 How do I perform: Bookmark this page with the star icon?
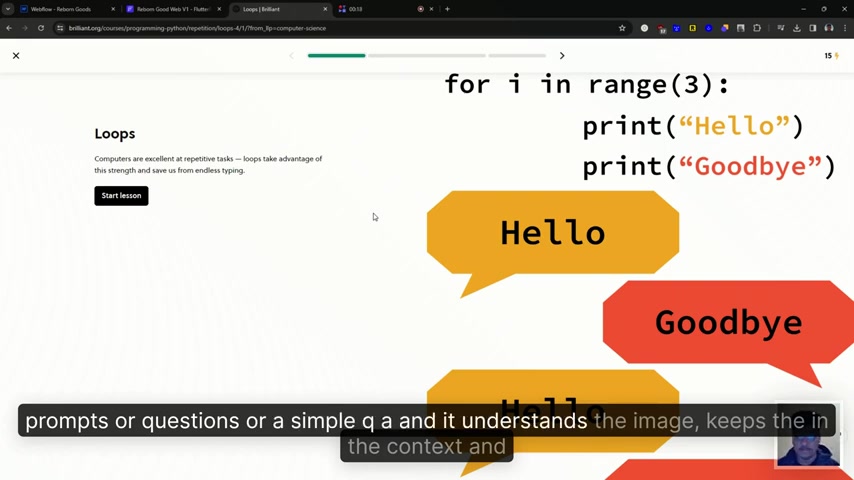(621, 28)
